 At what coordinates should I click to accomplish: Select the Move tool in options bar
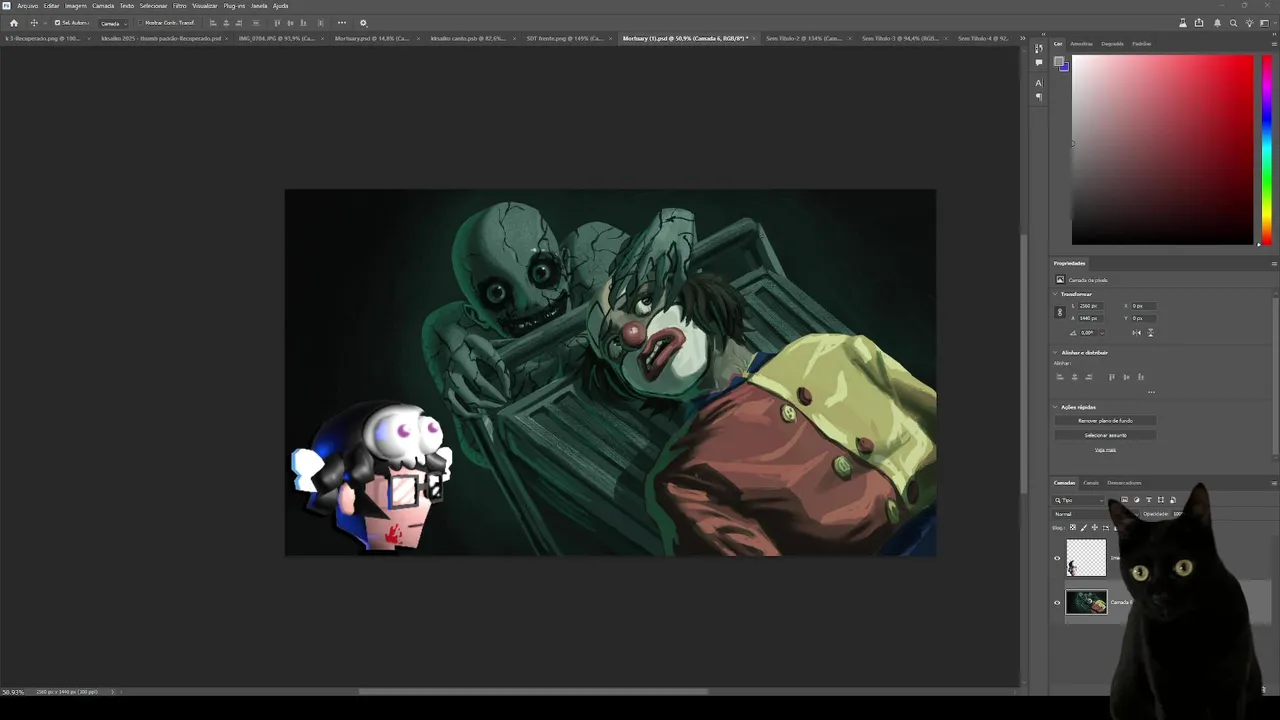(x=34, y=23)
